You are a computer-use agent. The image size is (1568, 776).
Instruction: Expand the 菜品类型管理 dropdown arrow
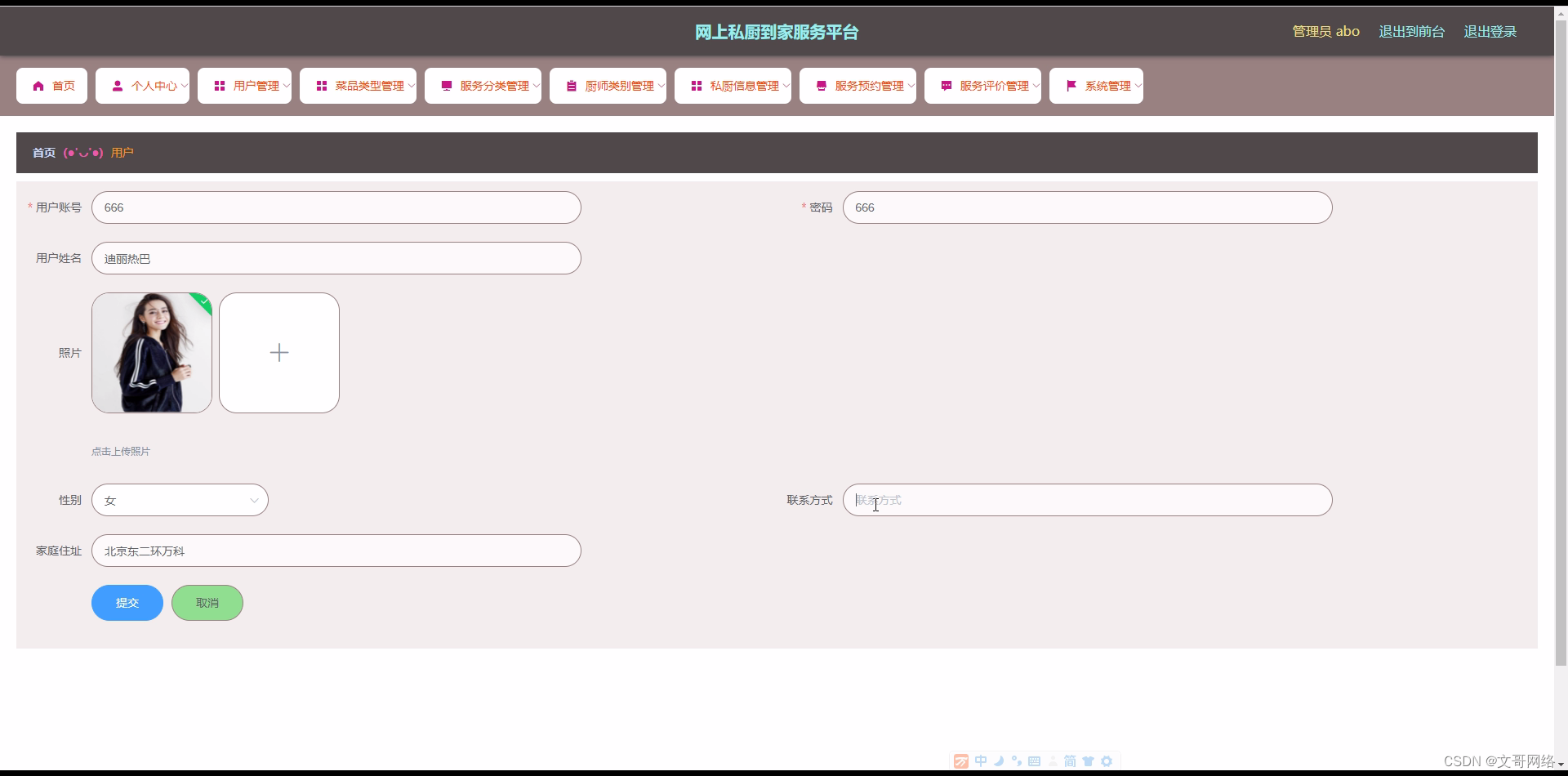[x=412, y=86]
